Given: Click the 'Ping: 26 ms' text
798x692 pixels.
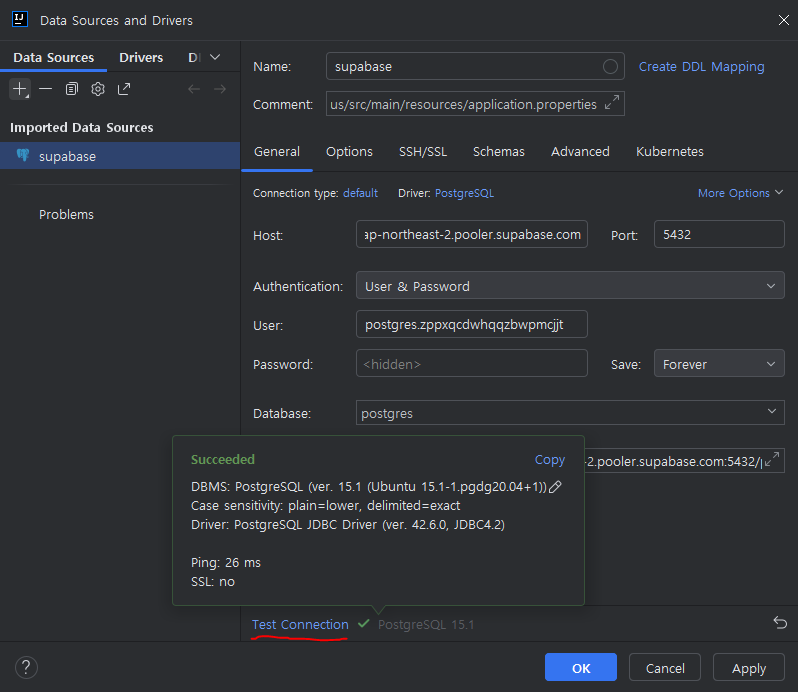Looking at the screenshot, I should tap(225, 562).
